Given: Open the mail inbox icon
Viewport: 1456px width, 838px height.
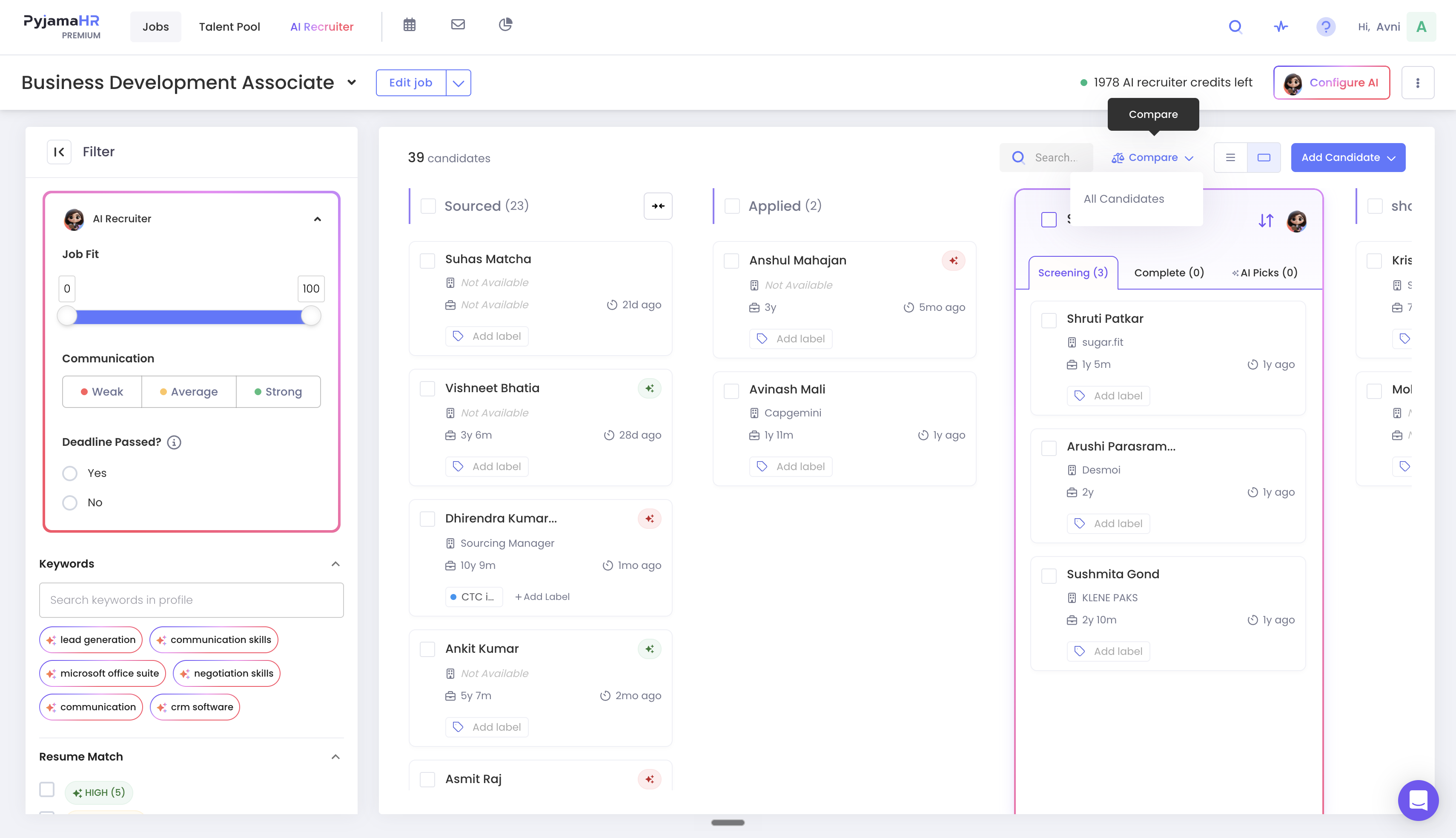Looking at the screenshot, I should (x=458, y=25).
